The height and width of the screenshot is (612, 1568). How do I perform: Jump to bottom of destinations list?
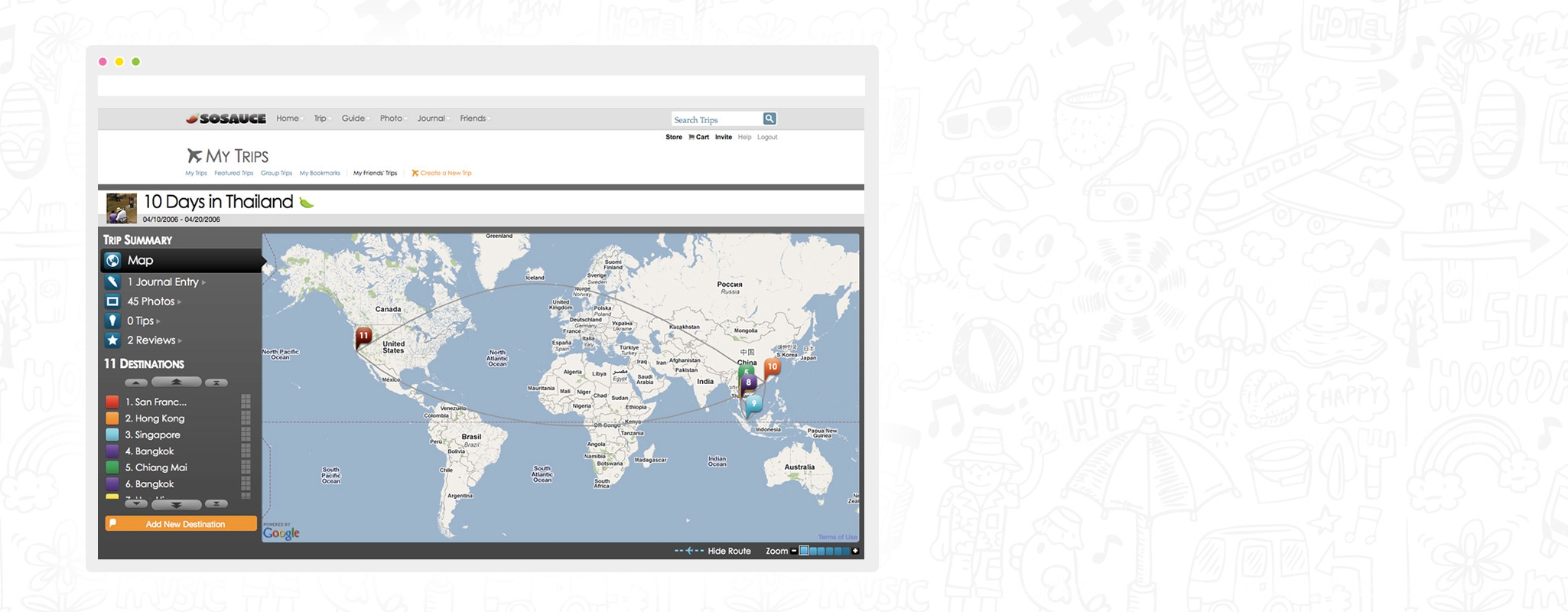[216, 504]
